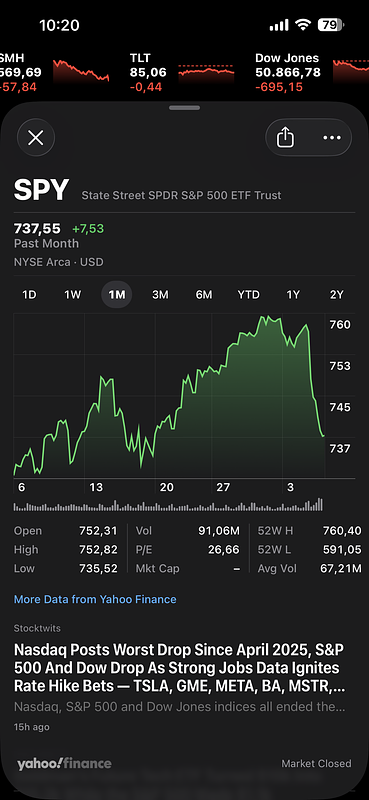
Task: Tap the sheet grabber handle at top
Action: 184,108
